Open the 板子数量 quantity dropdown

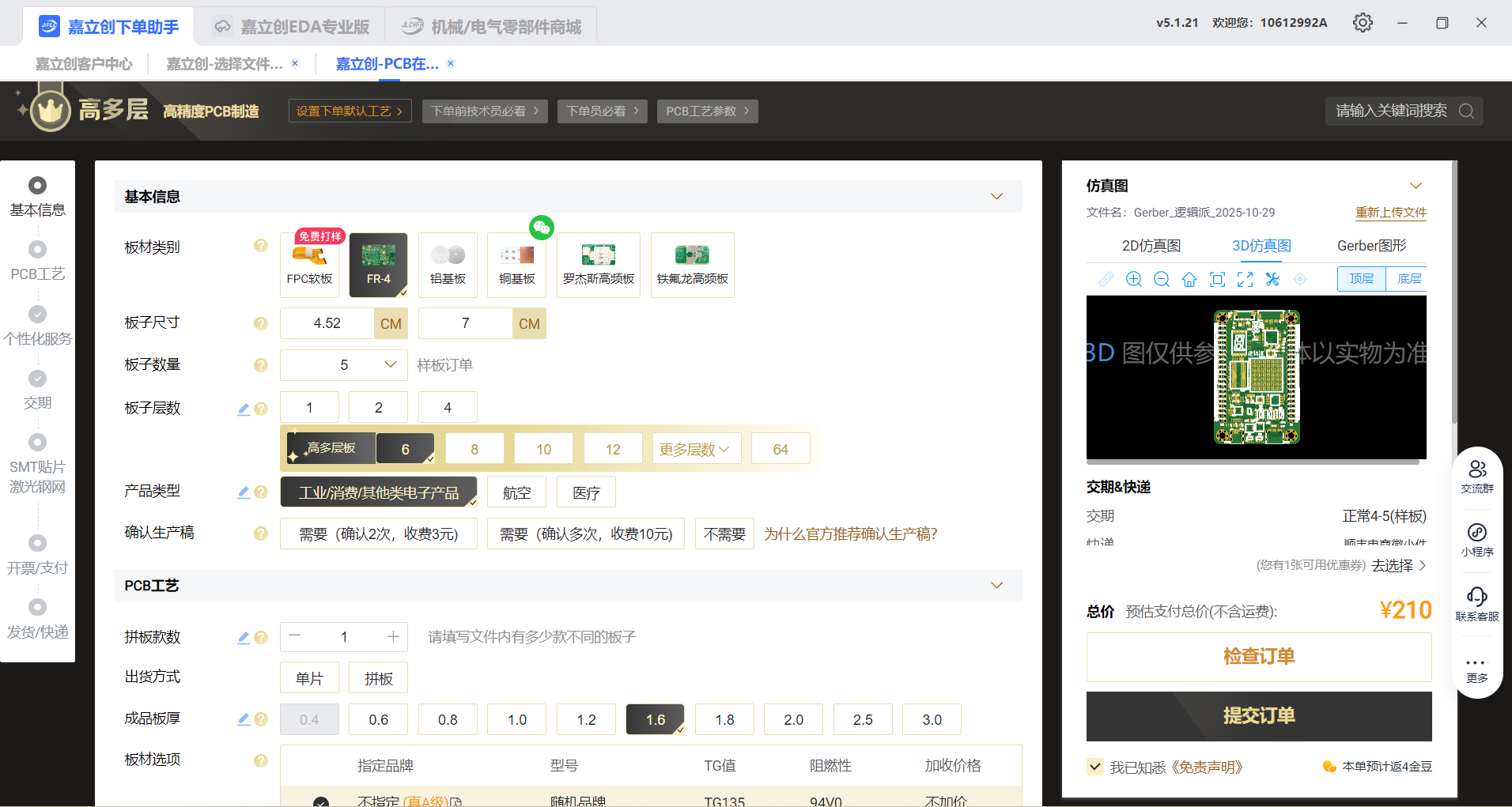tap(344, 365)
